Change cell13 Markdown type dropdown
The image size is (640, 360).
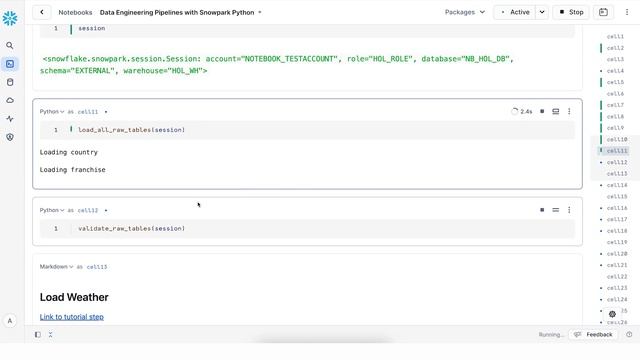(x=56, y=267)
